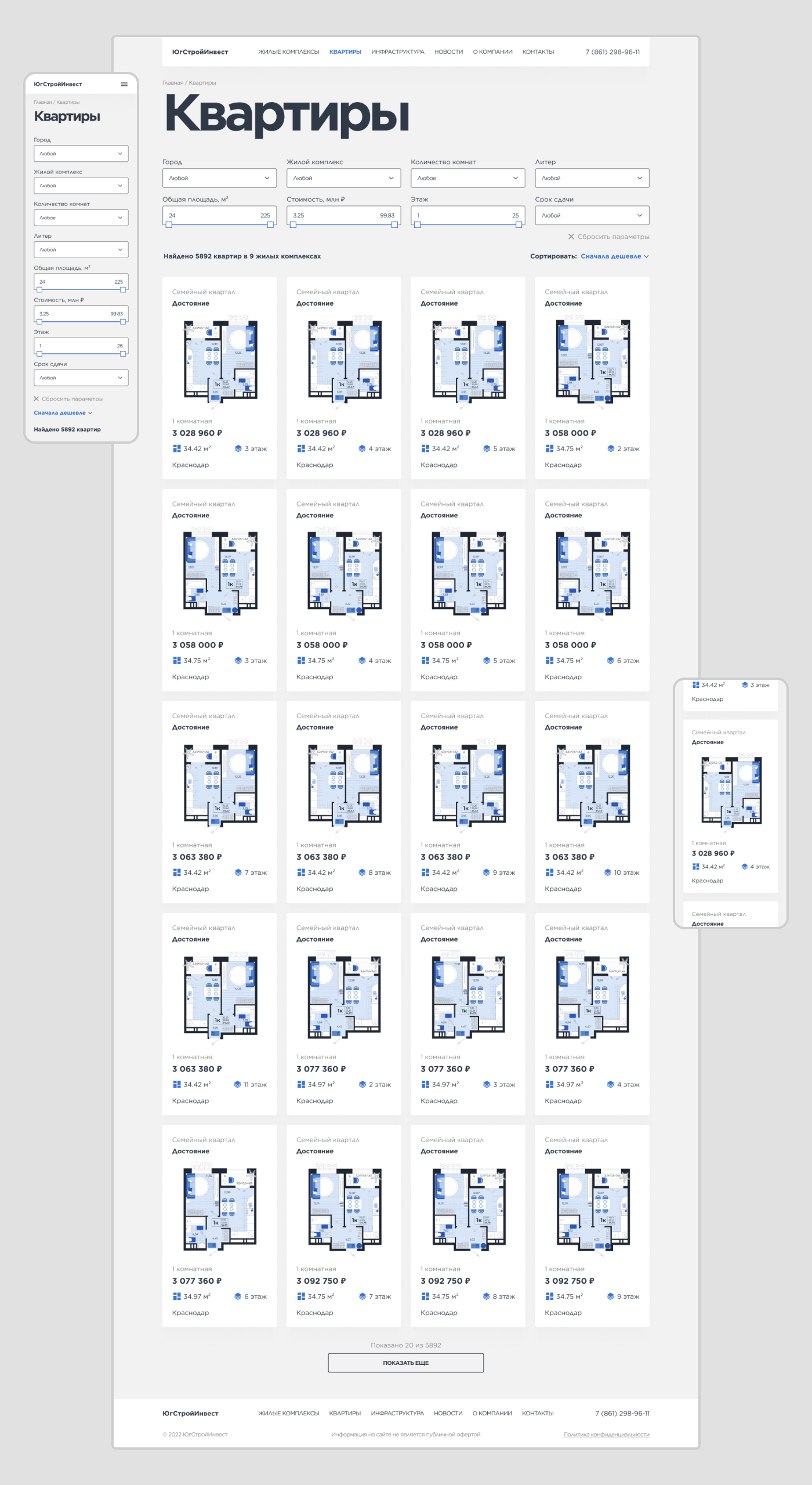Viewport: 812px width, 1485px height.
Task: Open mobile Сначала дешевле sort dropdown
Action: [x=63, y=413]
